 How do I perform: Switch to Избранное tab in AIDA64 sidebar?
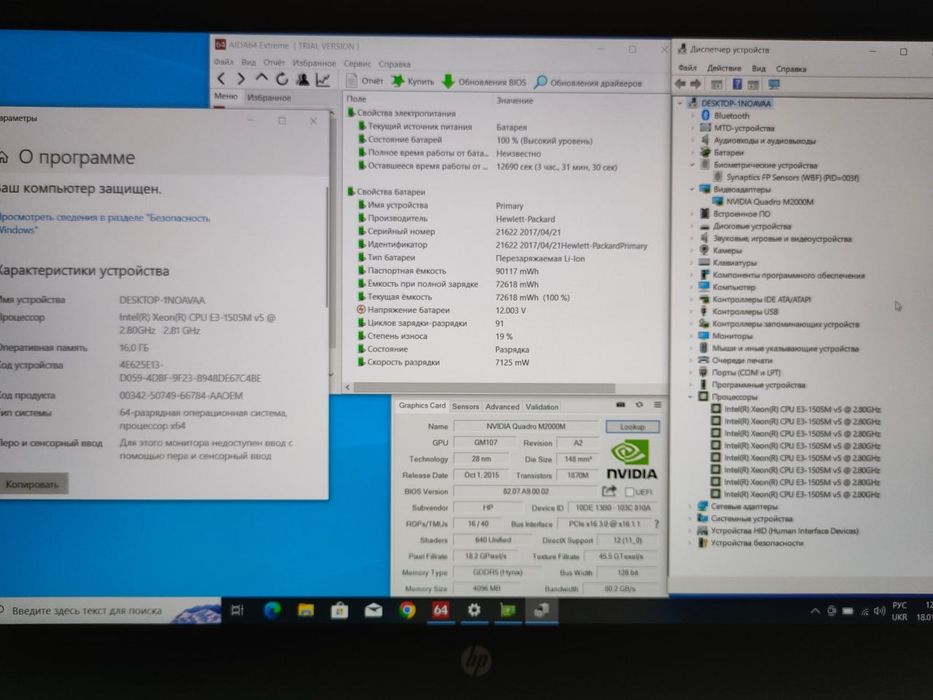(x=269, y=98)
